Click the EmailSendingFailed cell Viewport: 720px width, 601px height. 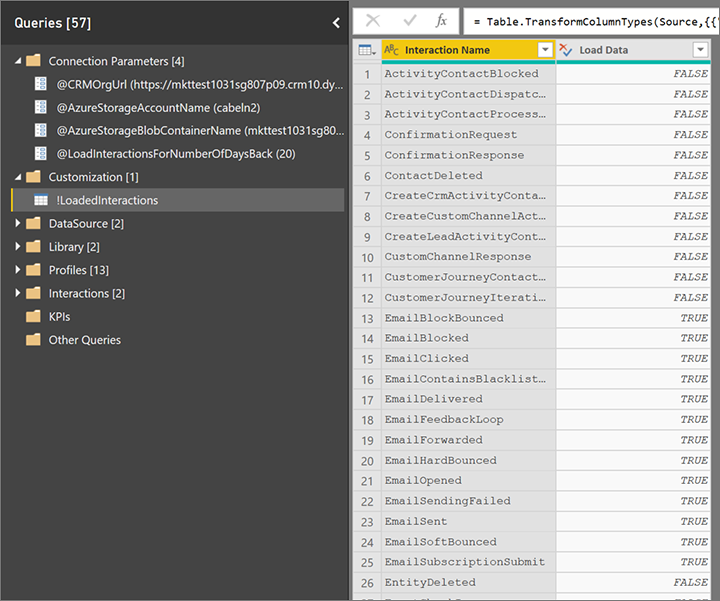468,501
